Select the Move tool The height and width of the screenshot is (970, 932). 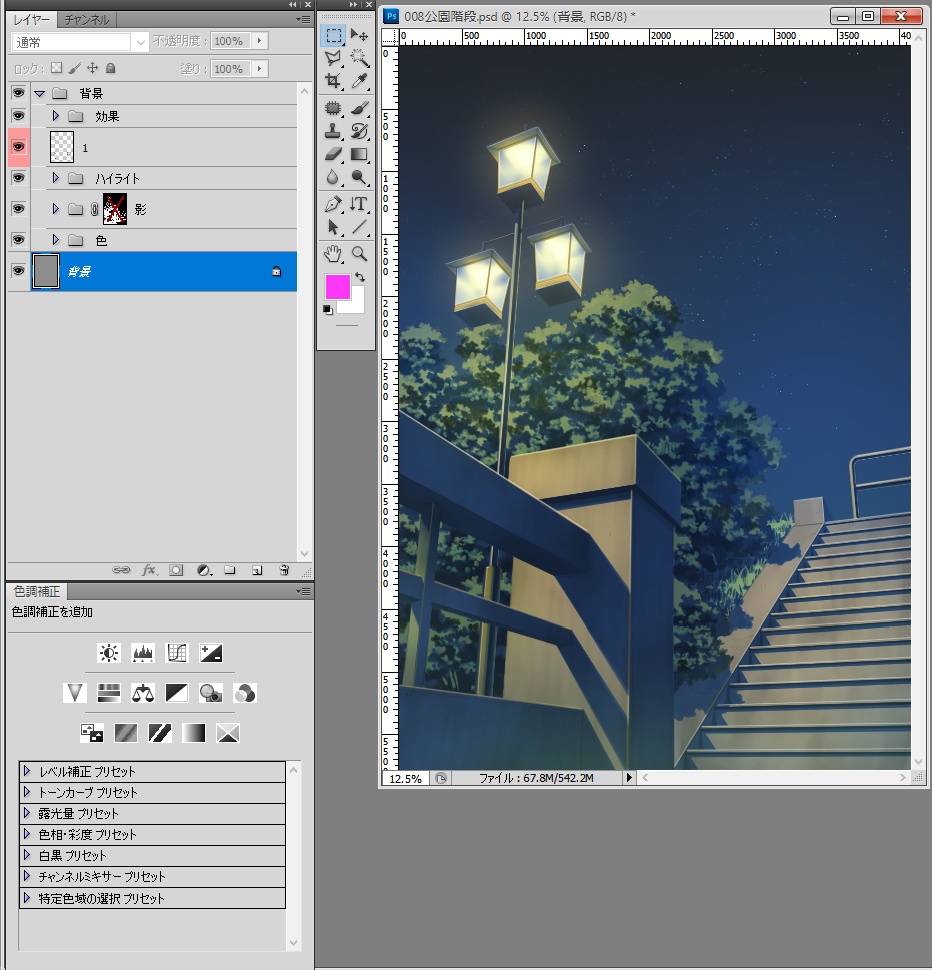pos(359,35)
